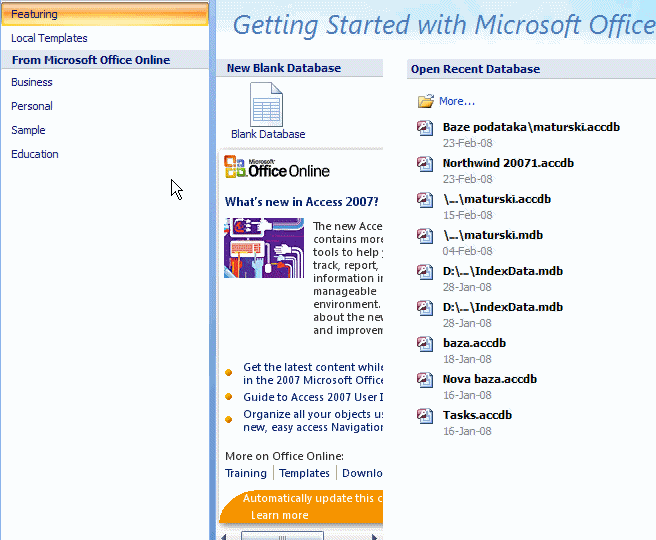Viewport: 656px width, 540px height.
Task: Click the Northwind 20071.accdb file icon
Action: [425, 164]
